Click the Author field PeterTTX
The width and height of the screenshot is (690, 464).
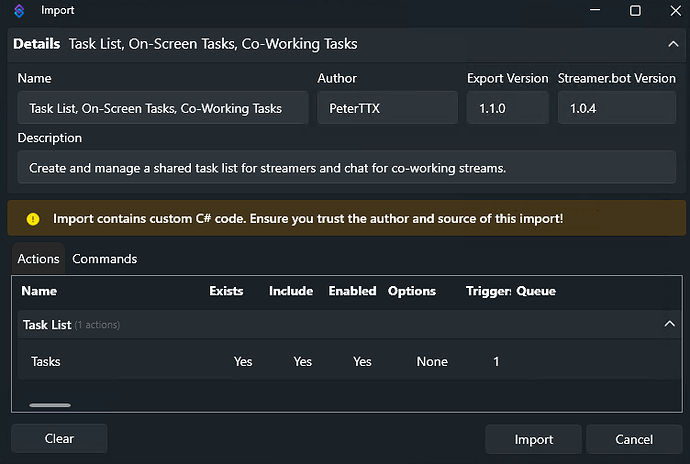tap(387, 108)
